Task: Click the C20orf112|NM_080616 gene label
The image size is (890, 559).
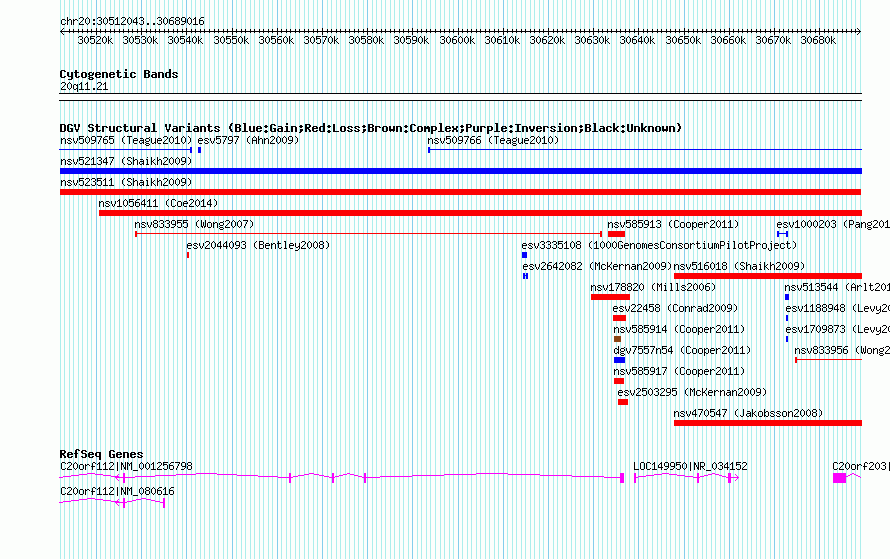Action: [x=117, y=491]
